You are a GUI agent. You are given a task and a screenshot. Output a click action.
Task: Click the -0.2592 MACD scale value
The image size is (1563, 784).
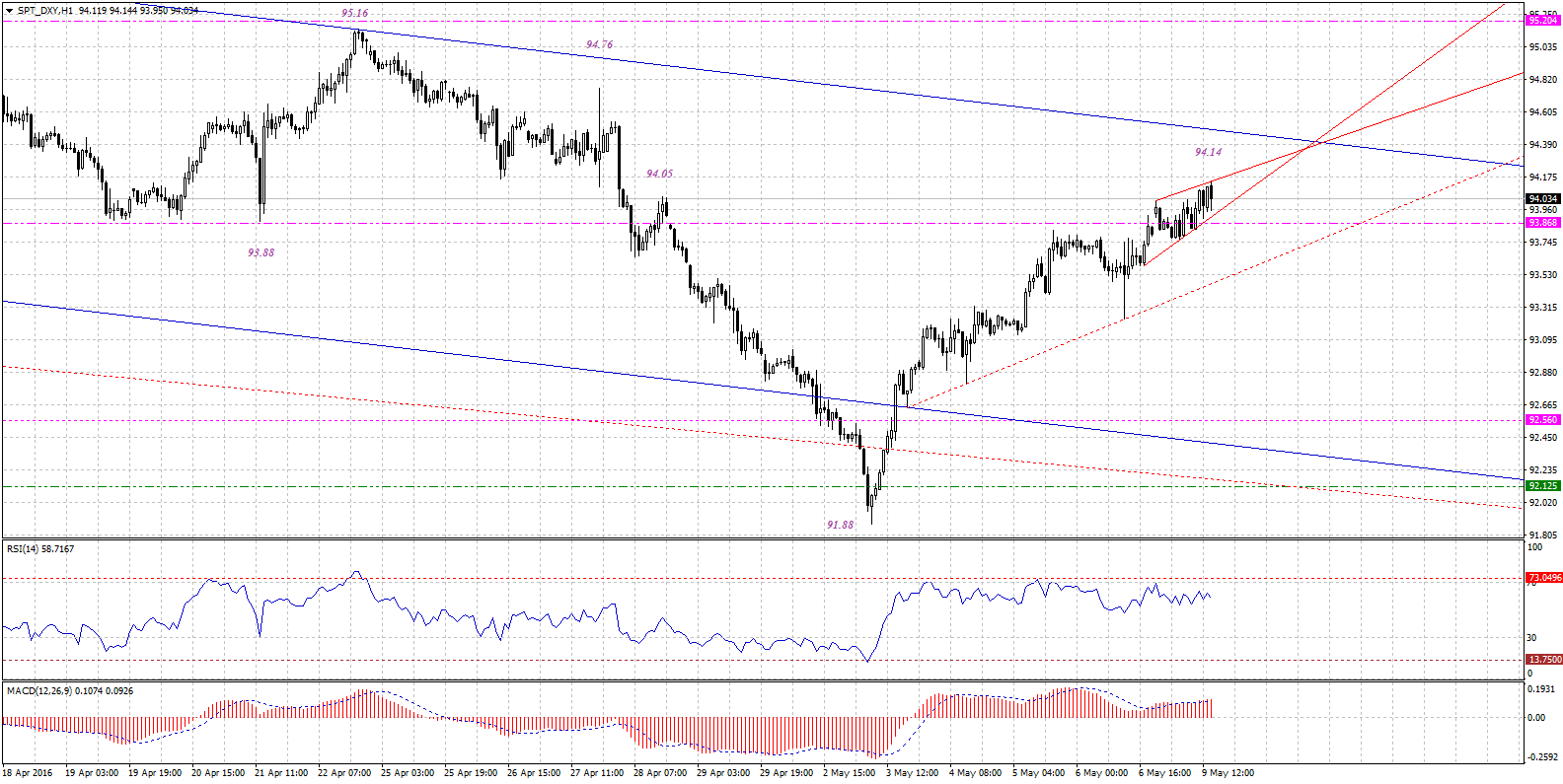point(1542,757)
